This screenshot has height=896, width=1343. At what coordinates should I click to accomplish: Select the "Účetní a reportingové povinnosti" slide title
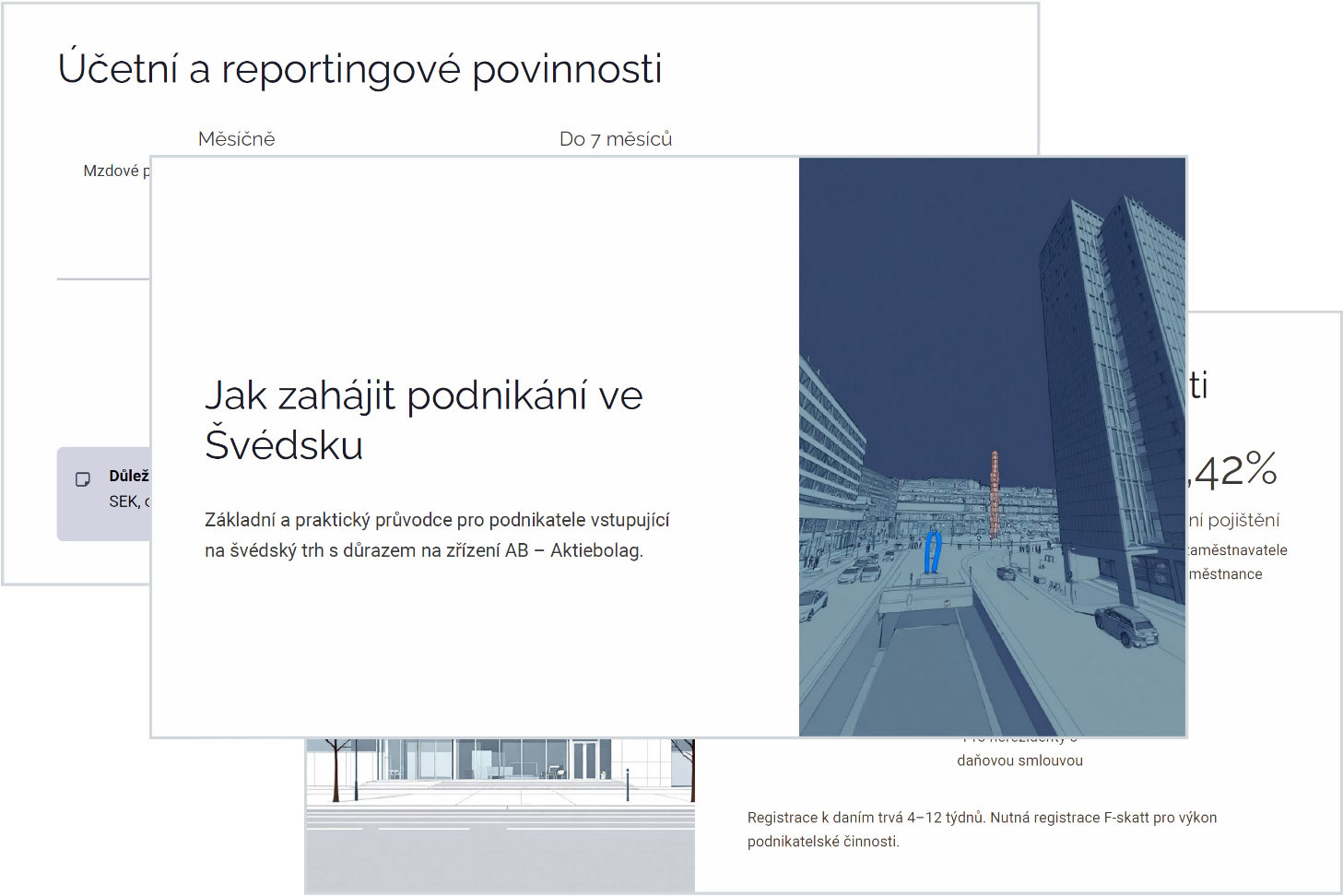pos(359,69)
